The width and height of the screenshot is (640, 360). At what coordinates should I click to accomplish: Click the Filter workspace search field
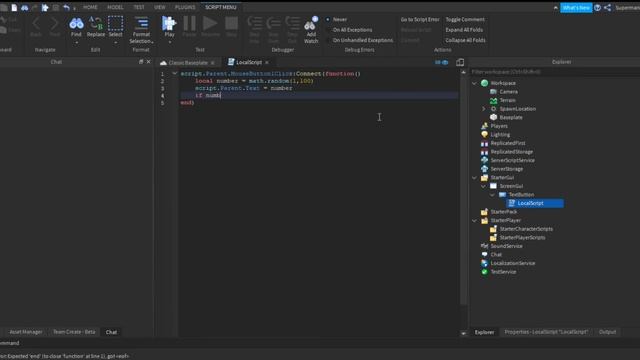coord(555,72)
